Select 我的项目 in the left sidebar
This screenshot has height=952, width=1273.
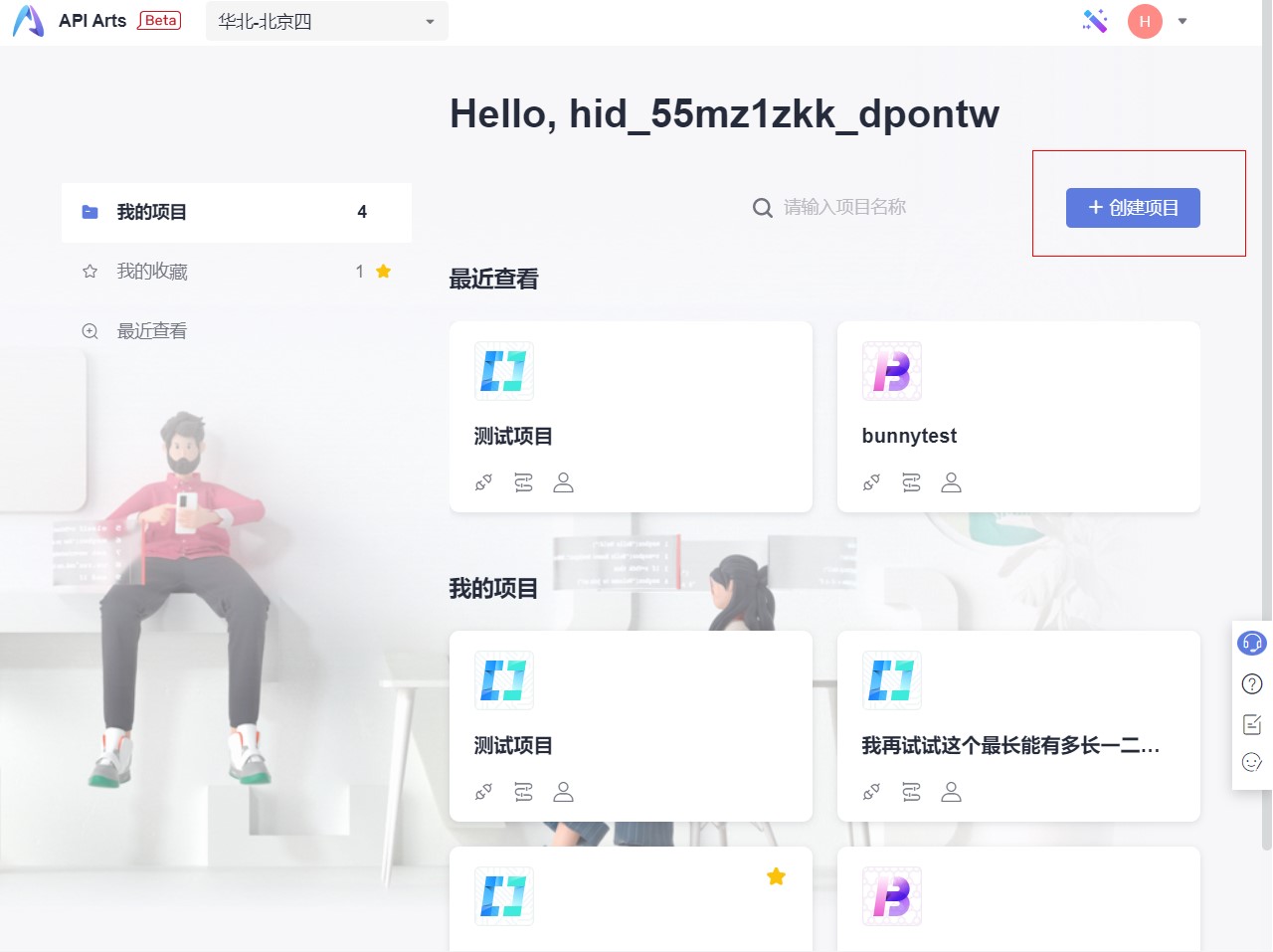[237, 212]
